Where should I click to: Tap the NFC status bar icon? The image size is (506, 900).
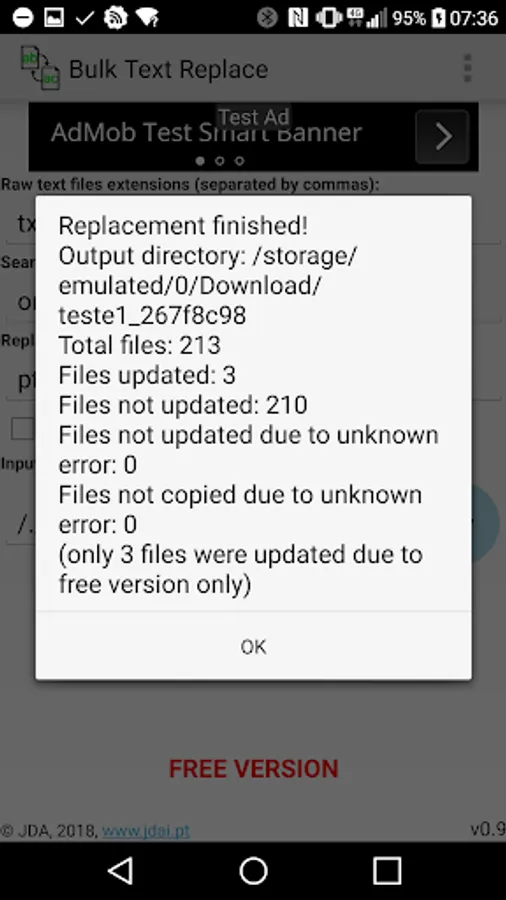(x=298, y=18)
